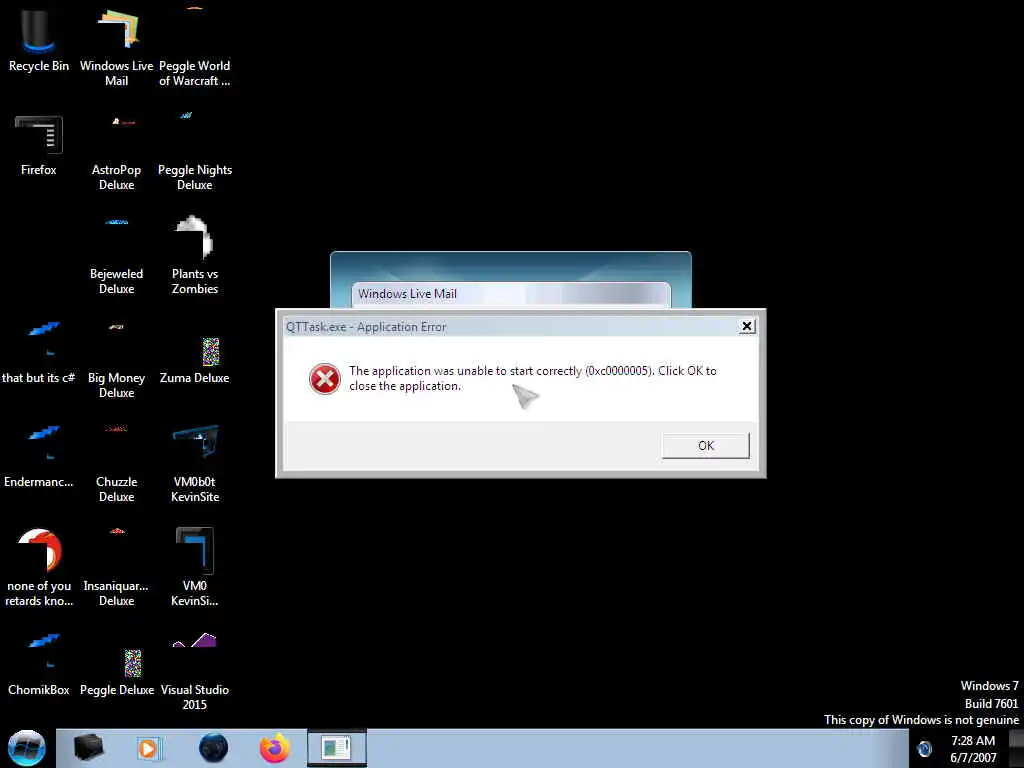Viewport: 1024px width, 768px height.
Task: Select the red-and-white icon labeled 'none of you'
Action: pos(39,568)
